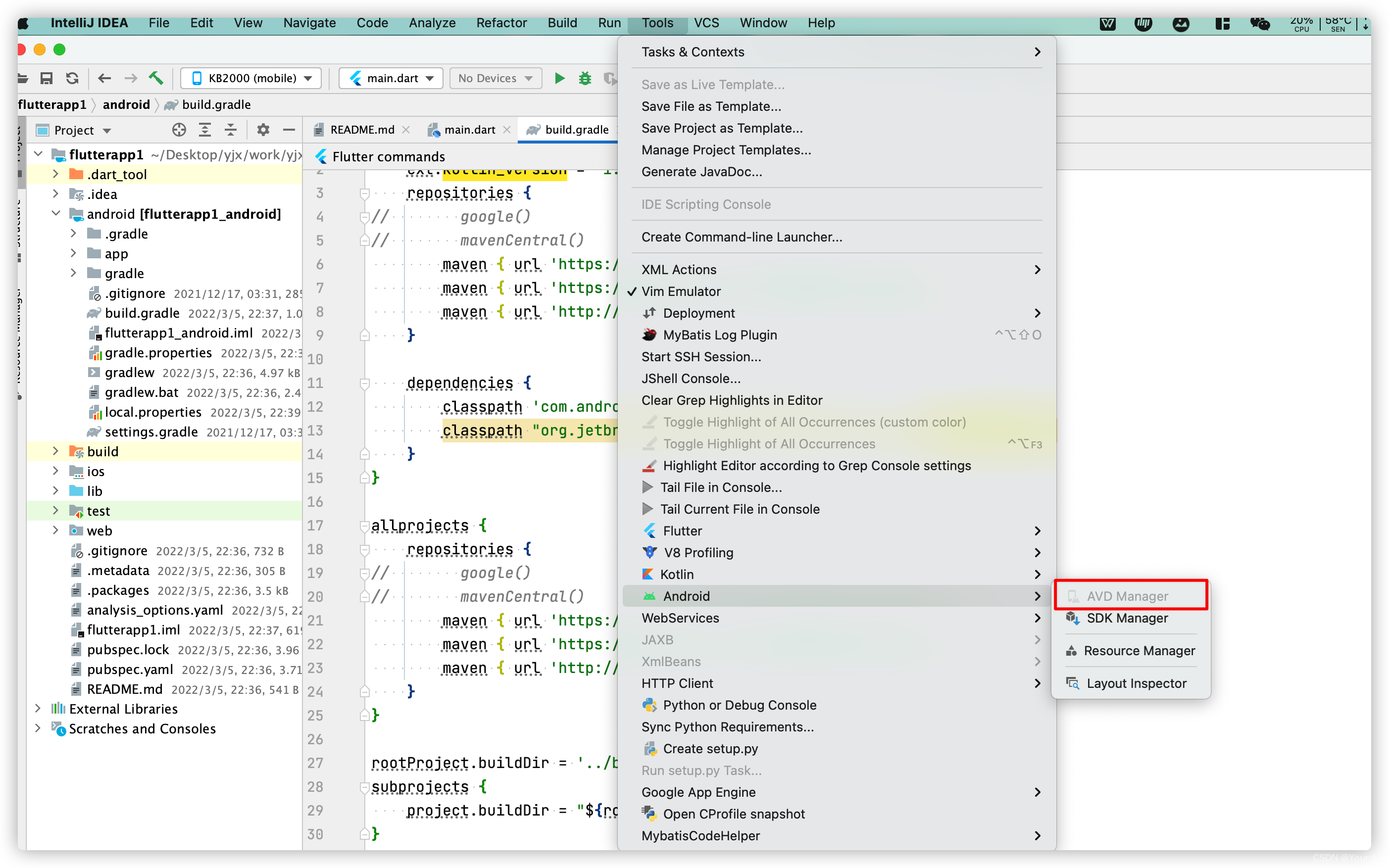This screenshot has width=1389, height=868.
Task: Click the SDK Manager icon
Action: pos(1072,618)
